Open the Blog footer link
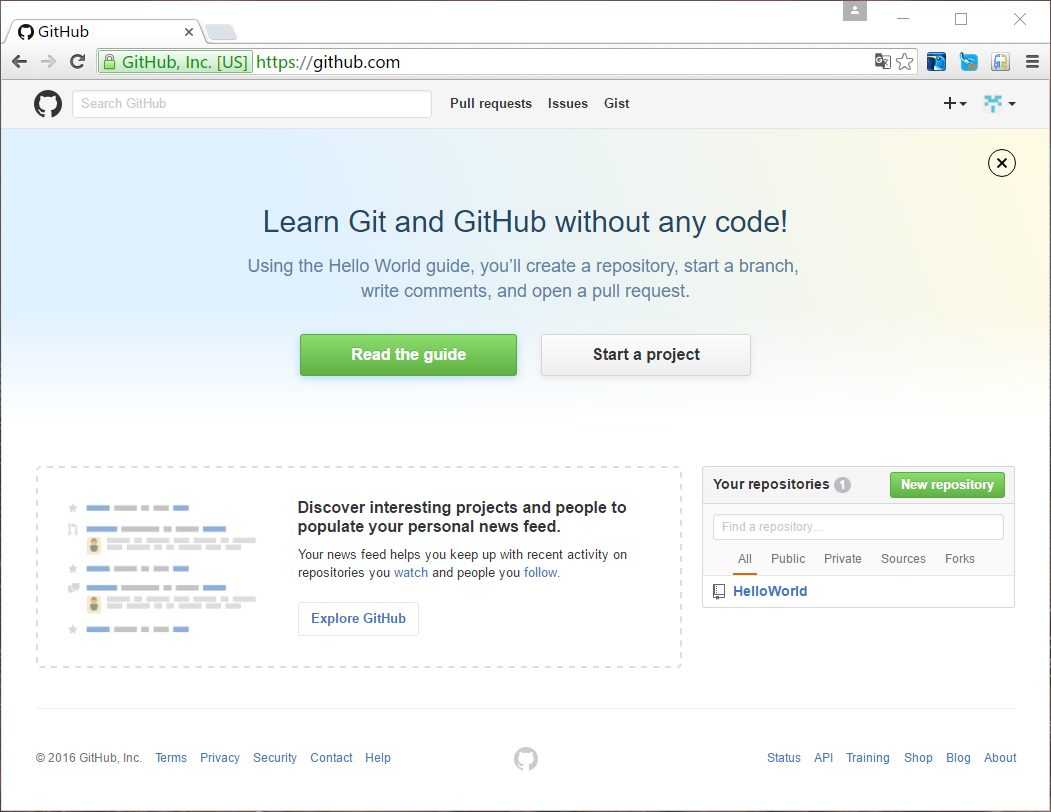Screen dimensions: 1051x812 [958, 758]
